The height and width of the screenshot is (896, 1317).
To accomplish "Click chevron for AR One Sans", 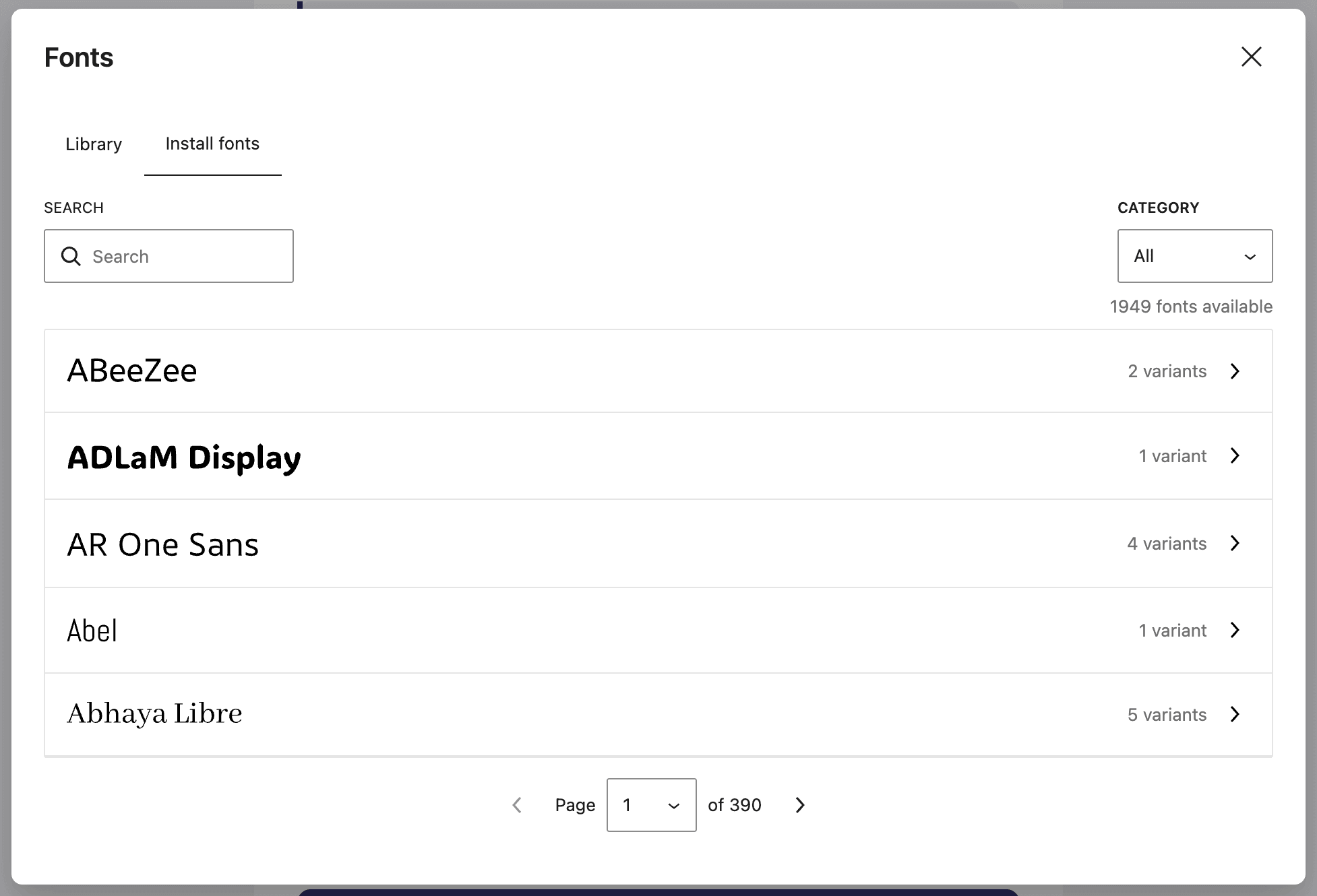I will click(x=1235, y=544).
